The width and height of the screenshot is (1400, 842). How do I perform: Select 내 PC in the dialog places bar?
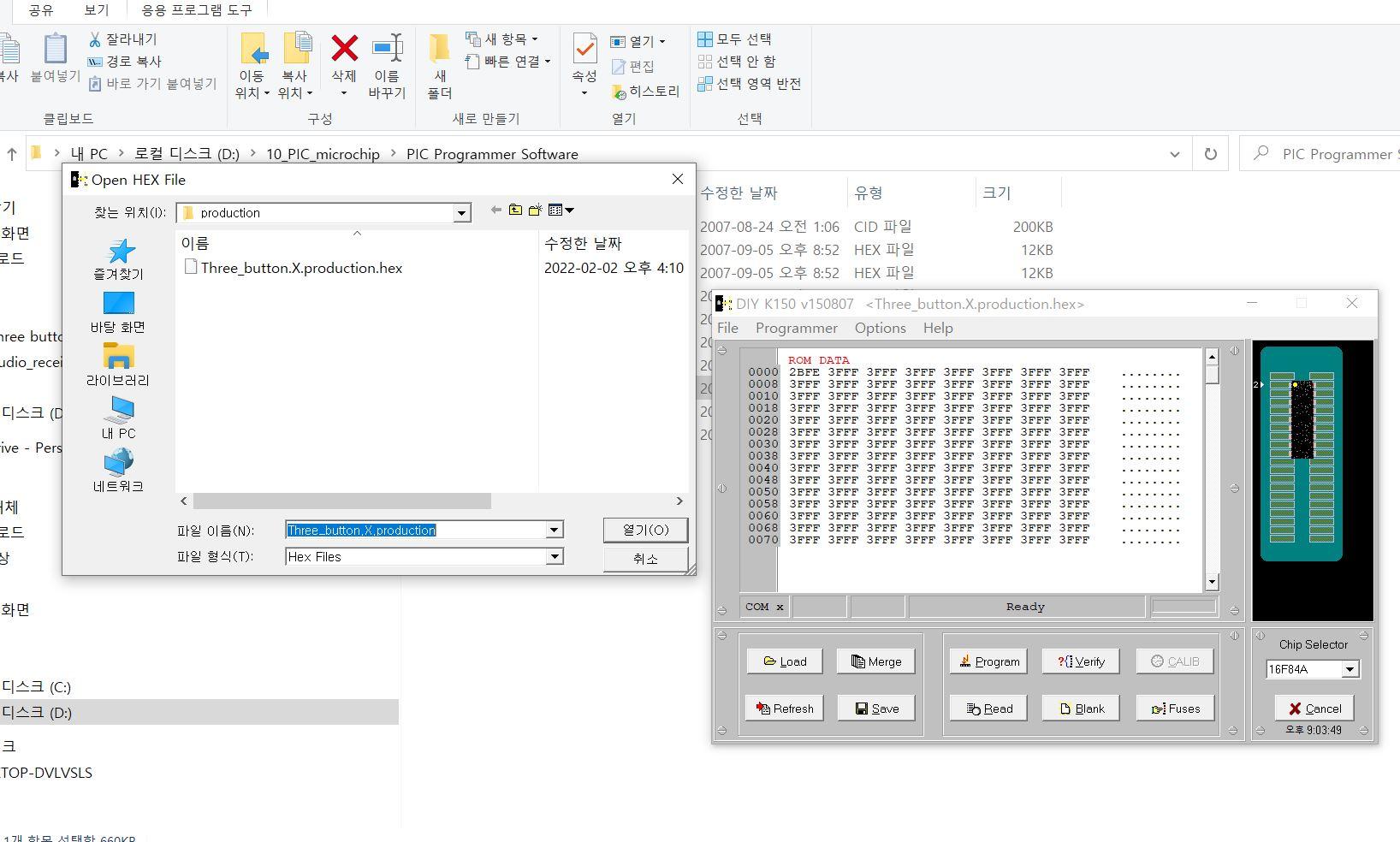[118, 419]
